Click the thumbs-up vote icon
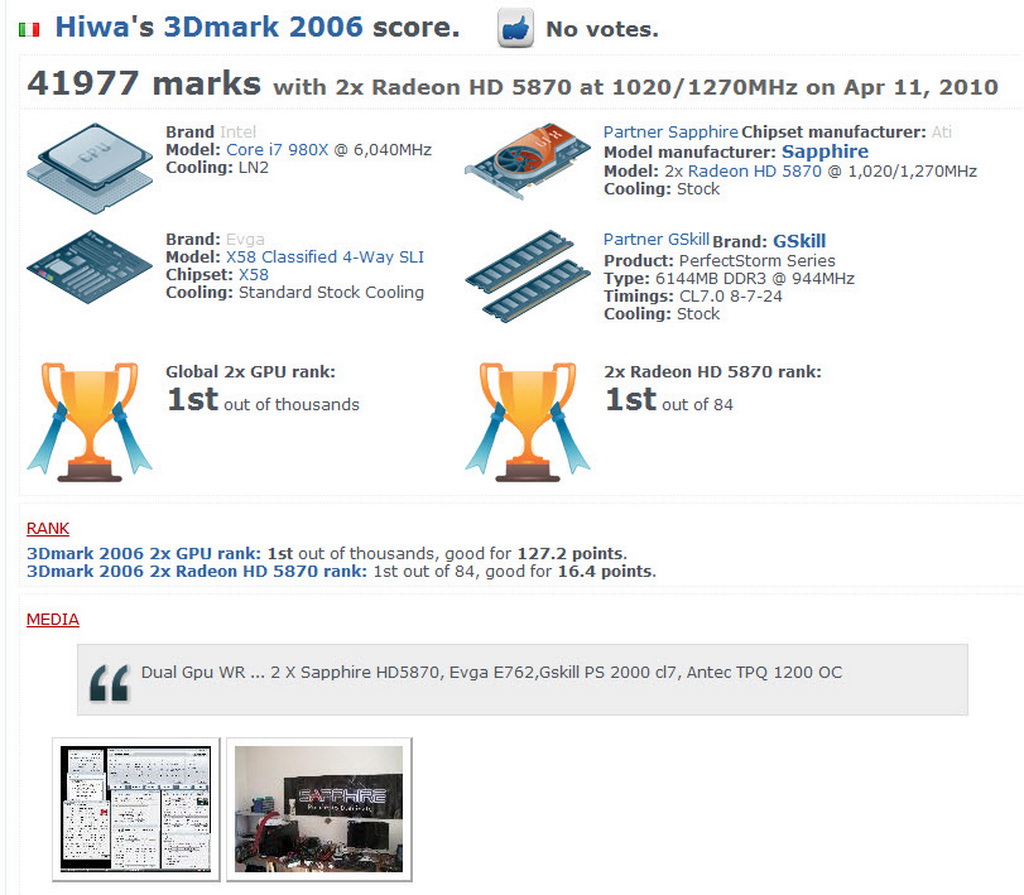Image resolution: width=1024 pixels, height=895 pixels. 515,28
